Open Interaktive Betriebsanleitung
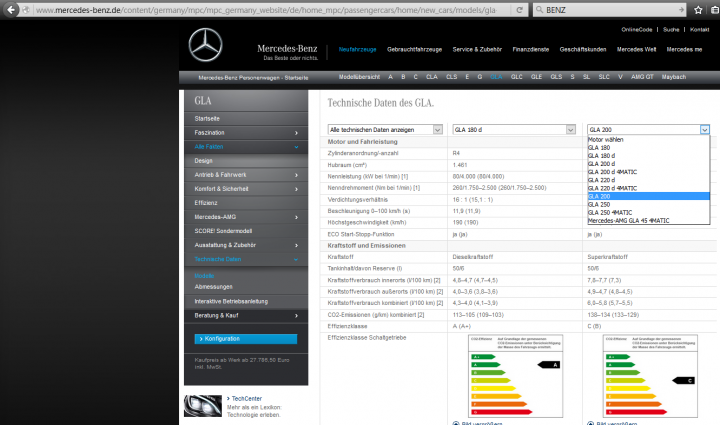The image size is (720, 425). pos(246,302)
